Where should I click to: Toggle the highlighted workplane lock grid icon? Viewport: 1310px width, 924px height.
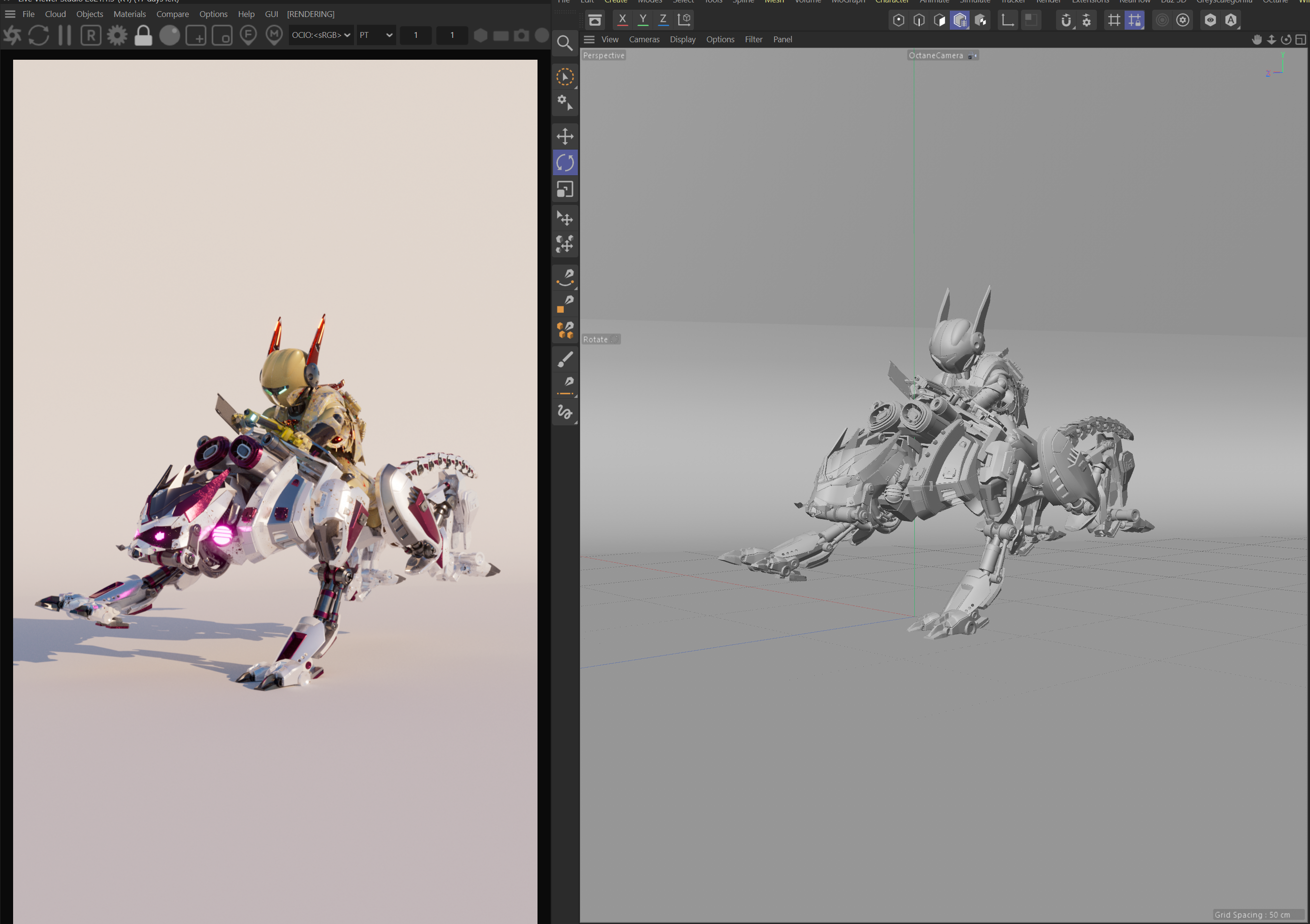(1134, 20)
